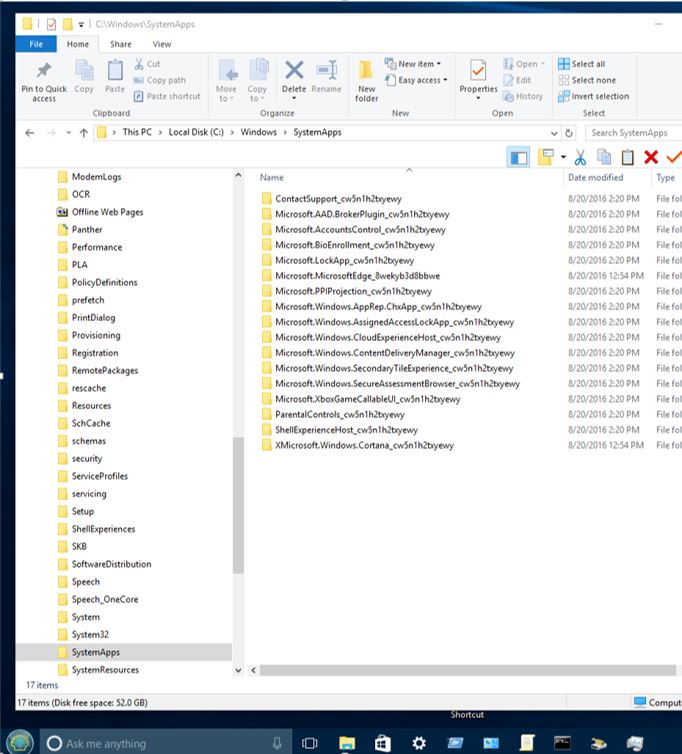Open the File menu
The image size is (682, 754).
click(x=36, y=44)
